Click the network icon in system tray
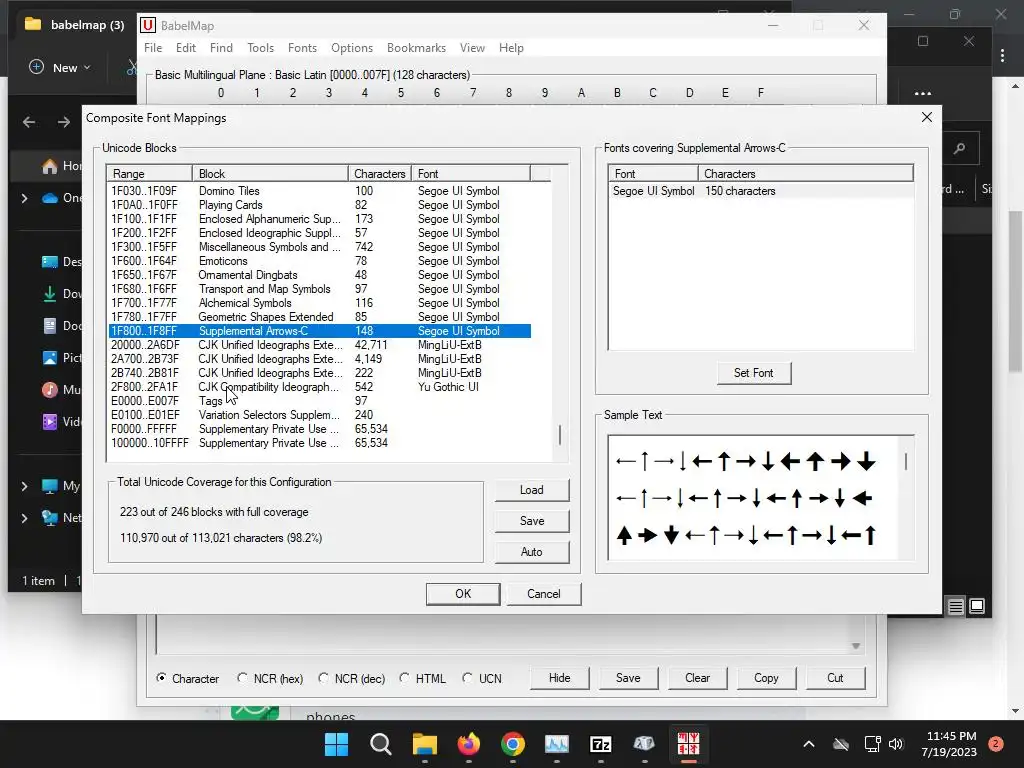Screen dimensions: 1024x768 pos(872,744)
